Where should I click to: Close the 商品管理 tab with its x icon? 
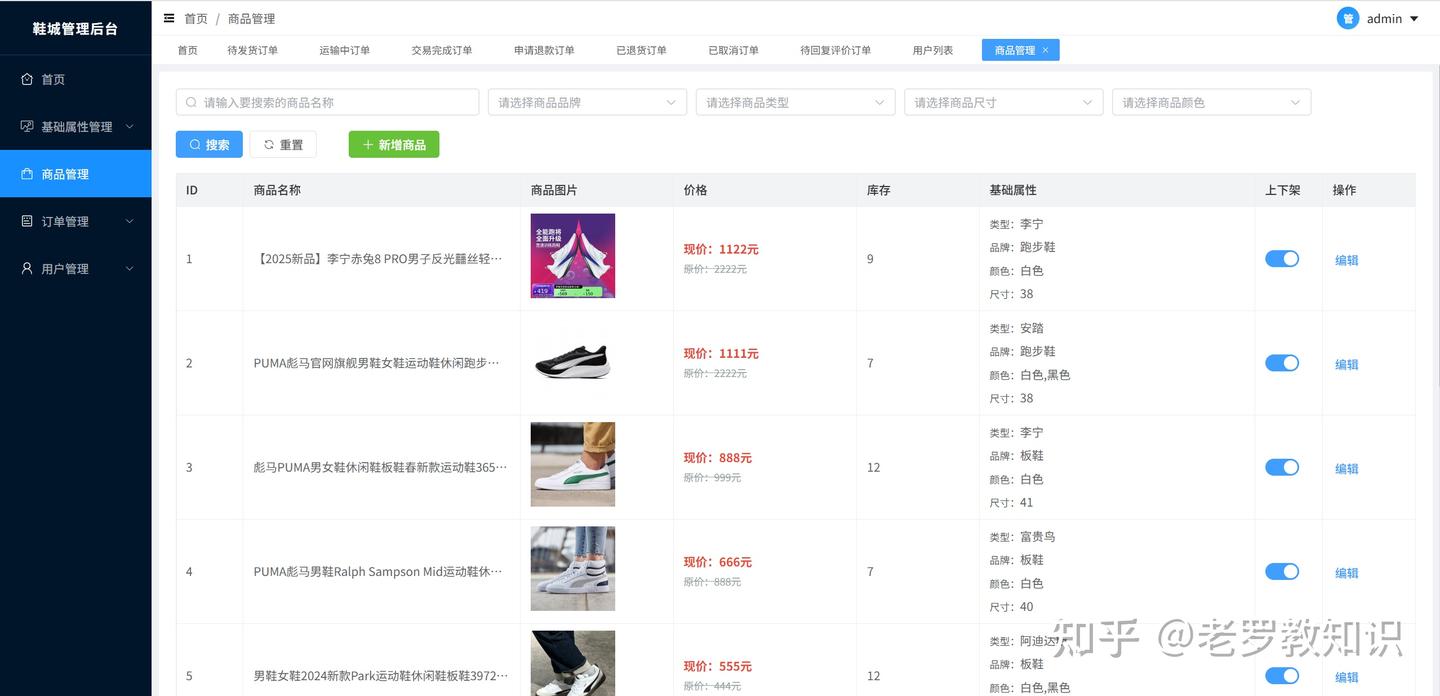[1046, 50]
